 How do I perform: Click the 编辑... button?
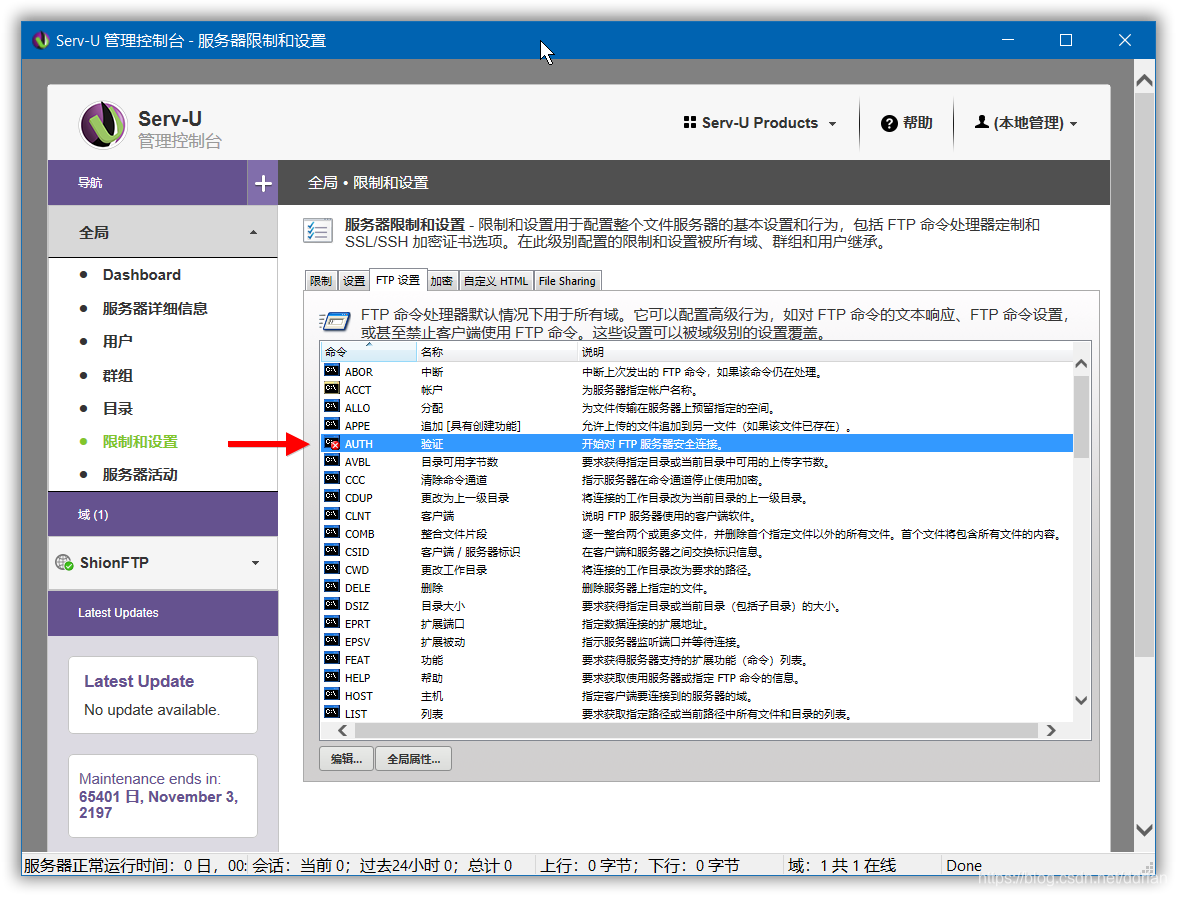pyautogui.click(x=346, y=759)
